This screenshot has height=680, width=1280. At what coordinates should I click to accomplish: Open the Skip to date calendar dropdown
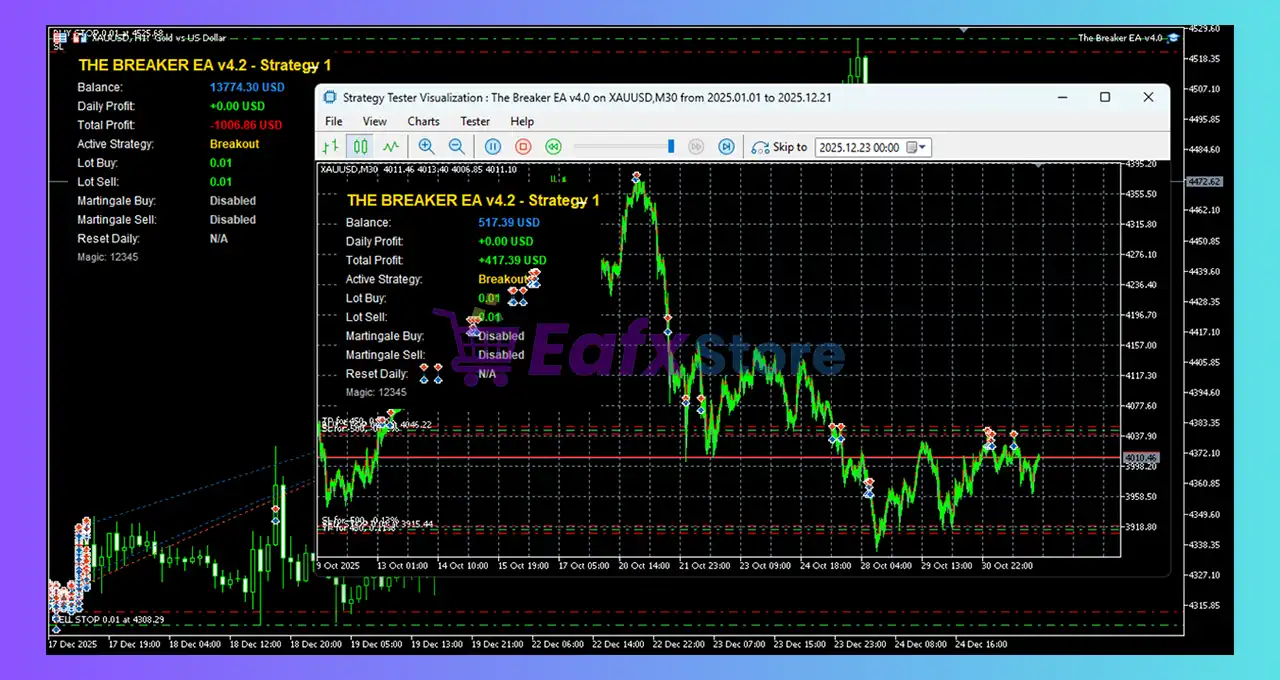[916, 147]
